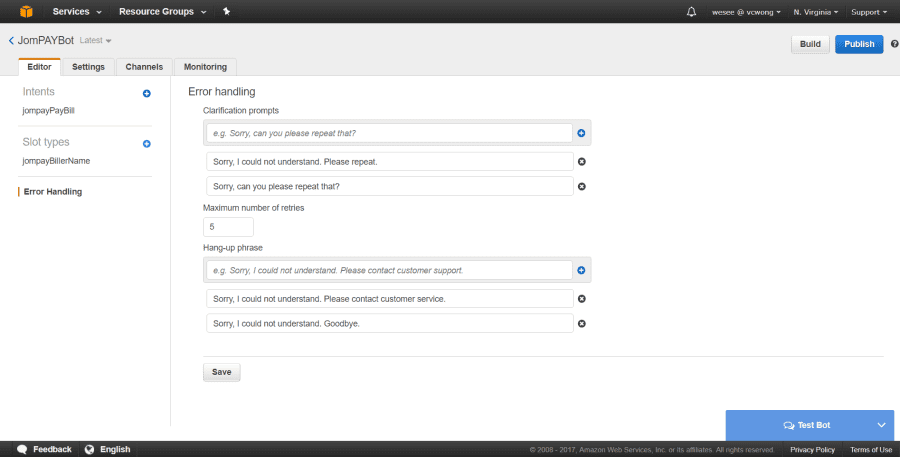Edit the 'Sorry, can you please repeat that?' prompt field
The height and width of the screenshot is (457, 900).
tap(390, 187)
